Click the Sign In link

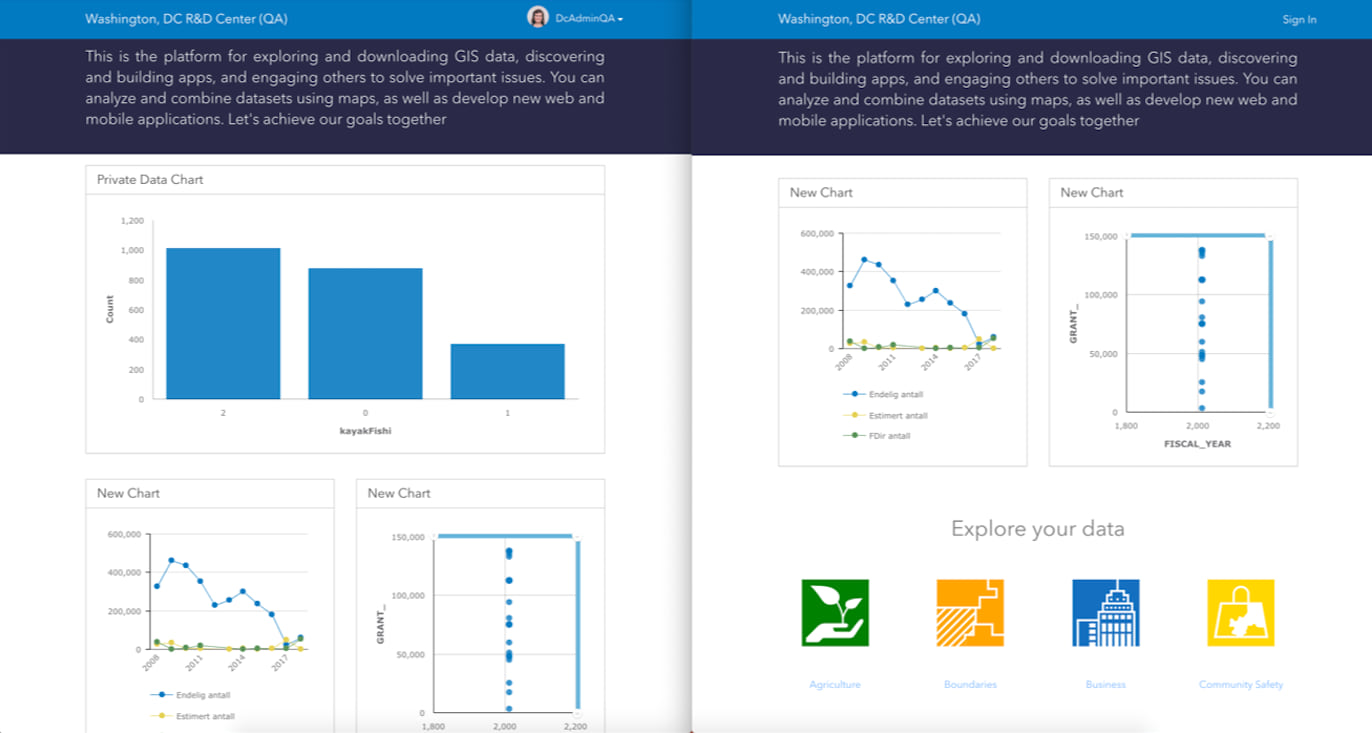[x=1299, y=18]
